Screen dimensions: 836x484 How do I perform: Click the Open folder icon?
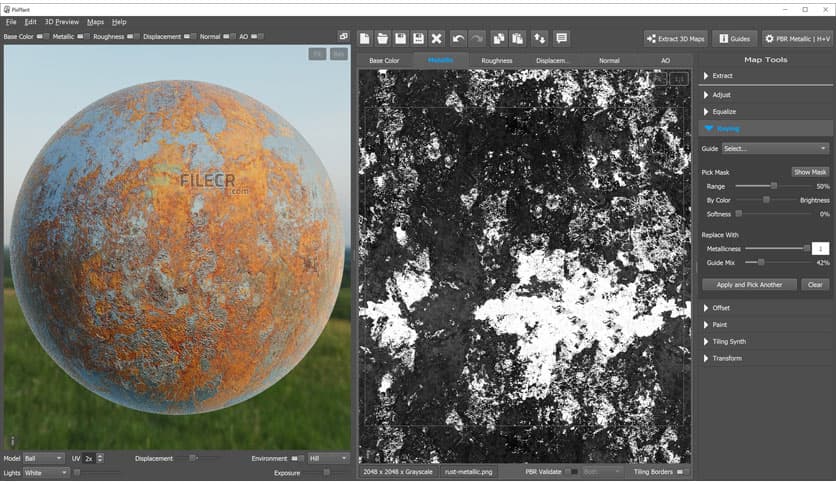tap(383, 38)
